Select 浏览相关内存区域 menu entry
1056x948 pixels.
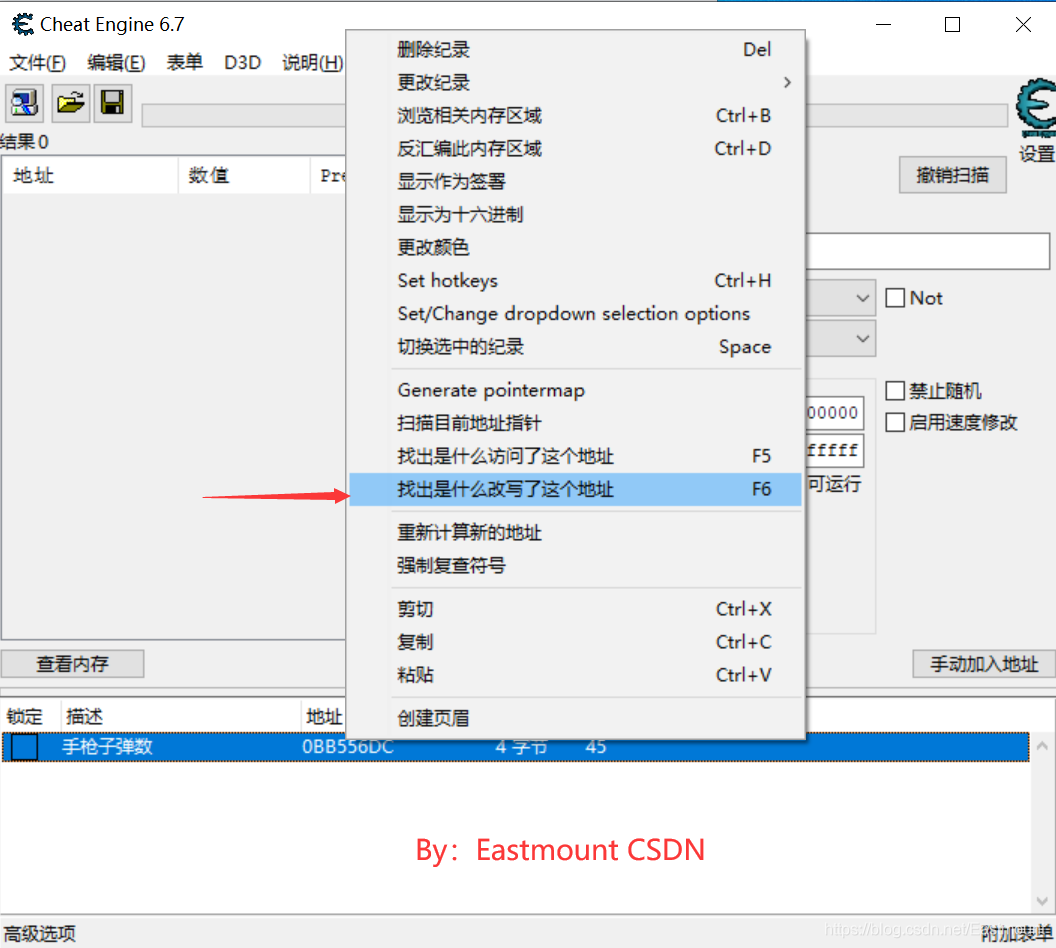click(576, 115)
